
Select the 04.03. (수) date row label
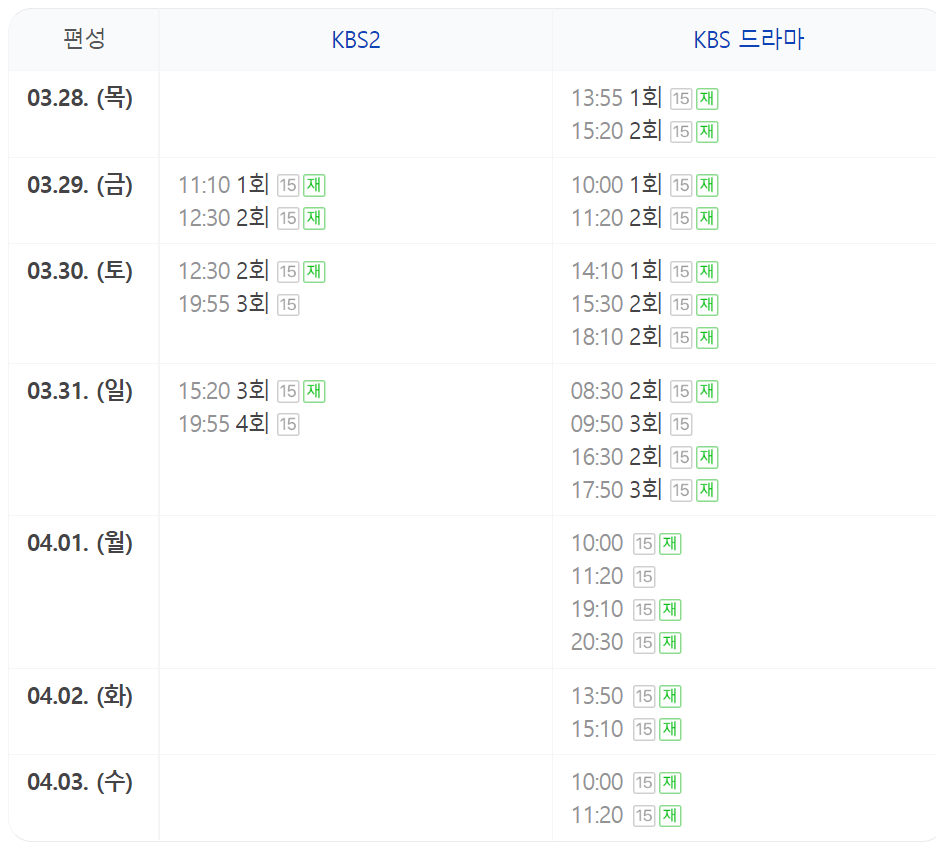[x=80, y=782]
